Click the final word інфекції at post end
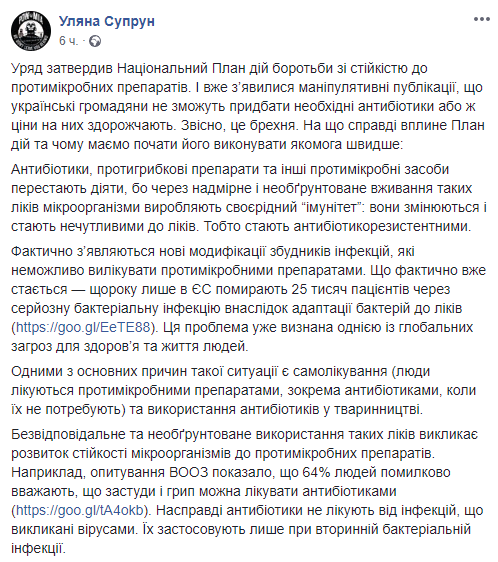The width and height of the screenshot is (498, 562). pos(38,548)
